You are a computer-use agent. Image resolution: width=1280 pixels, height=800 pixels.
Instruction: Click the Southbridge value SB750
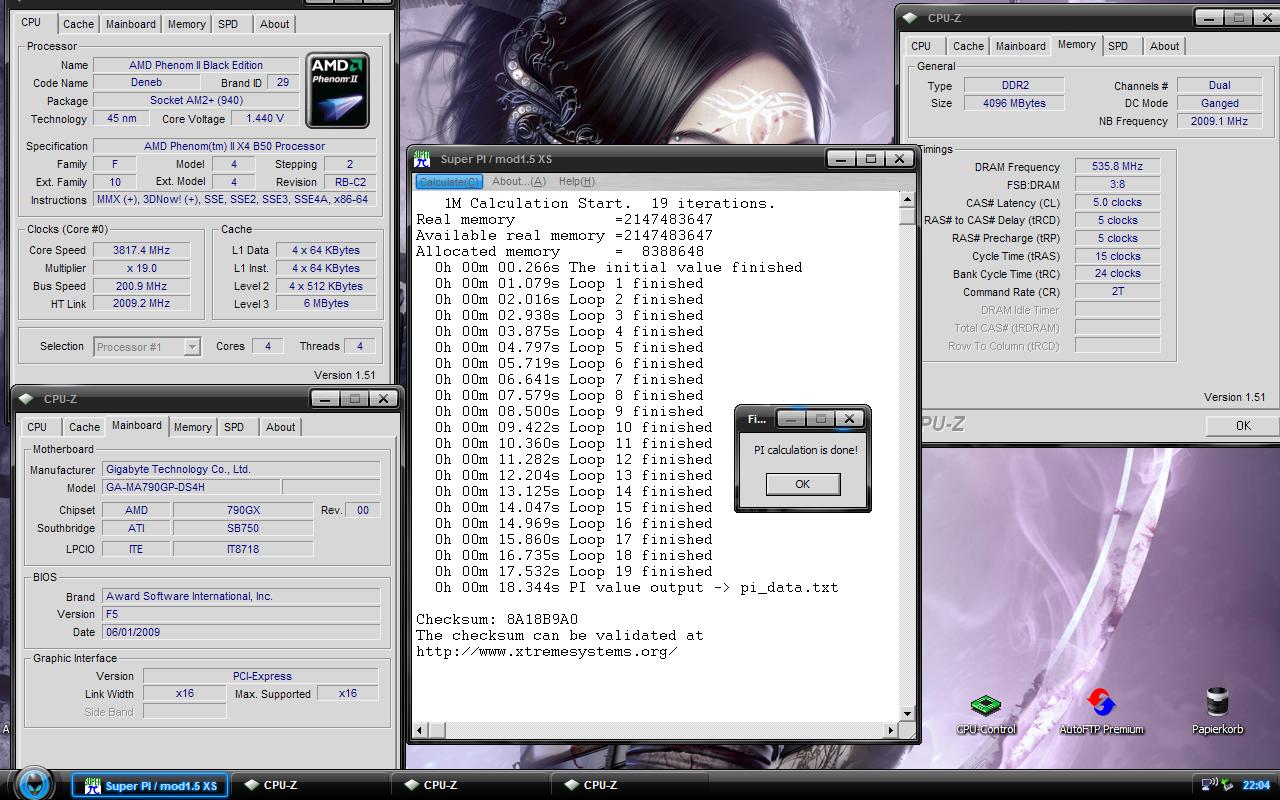(243, 528)
